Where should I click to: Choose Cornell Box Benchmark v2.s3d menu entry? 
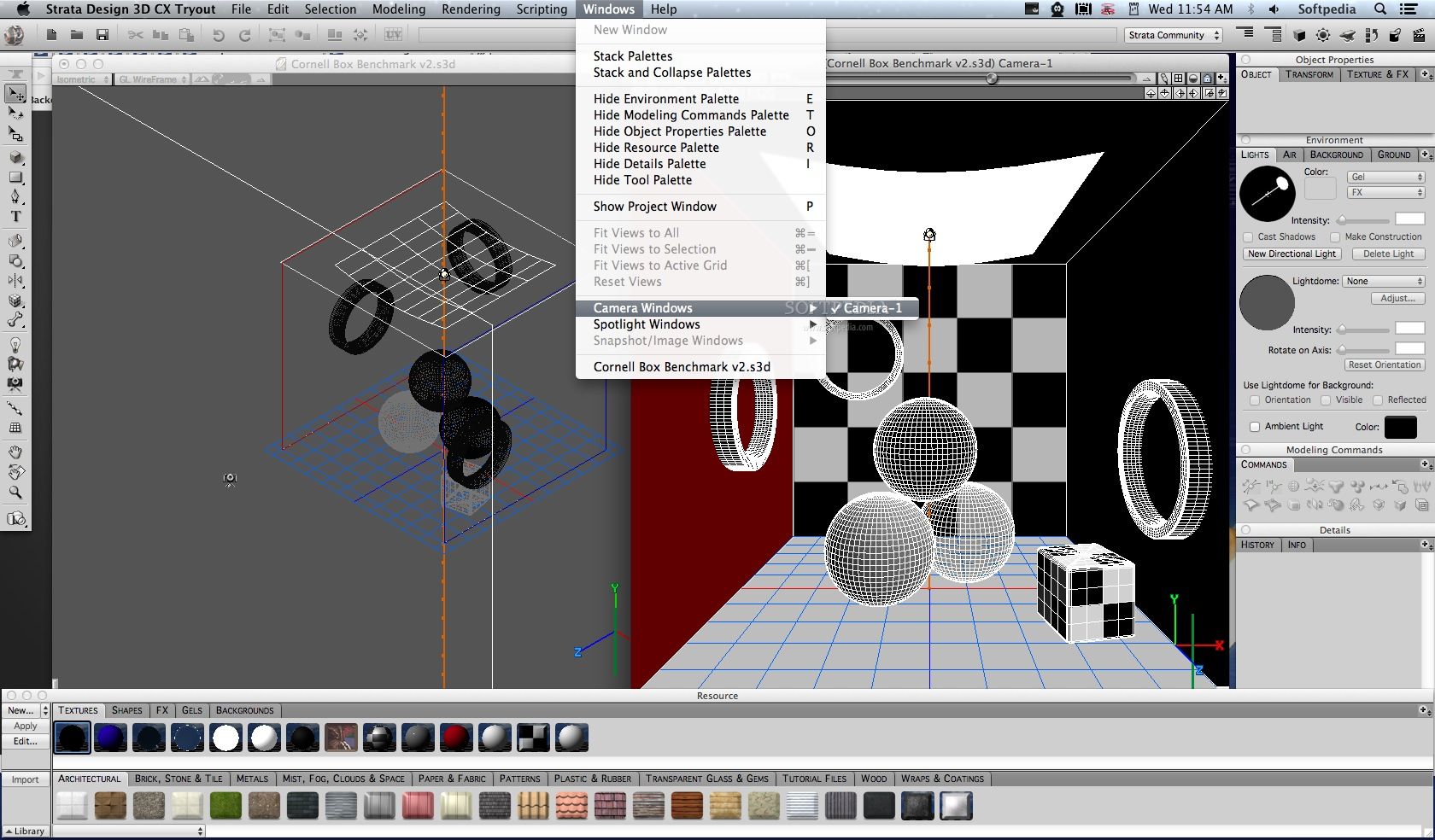682,367
